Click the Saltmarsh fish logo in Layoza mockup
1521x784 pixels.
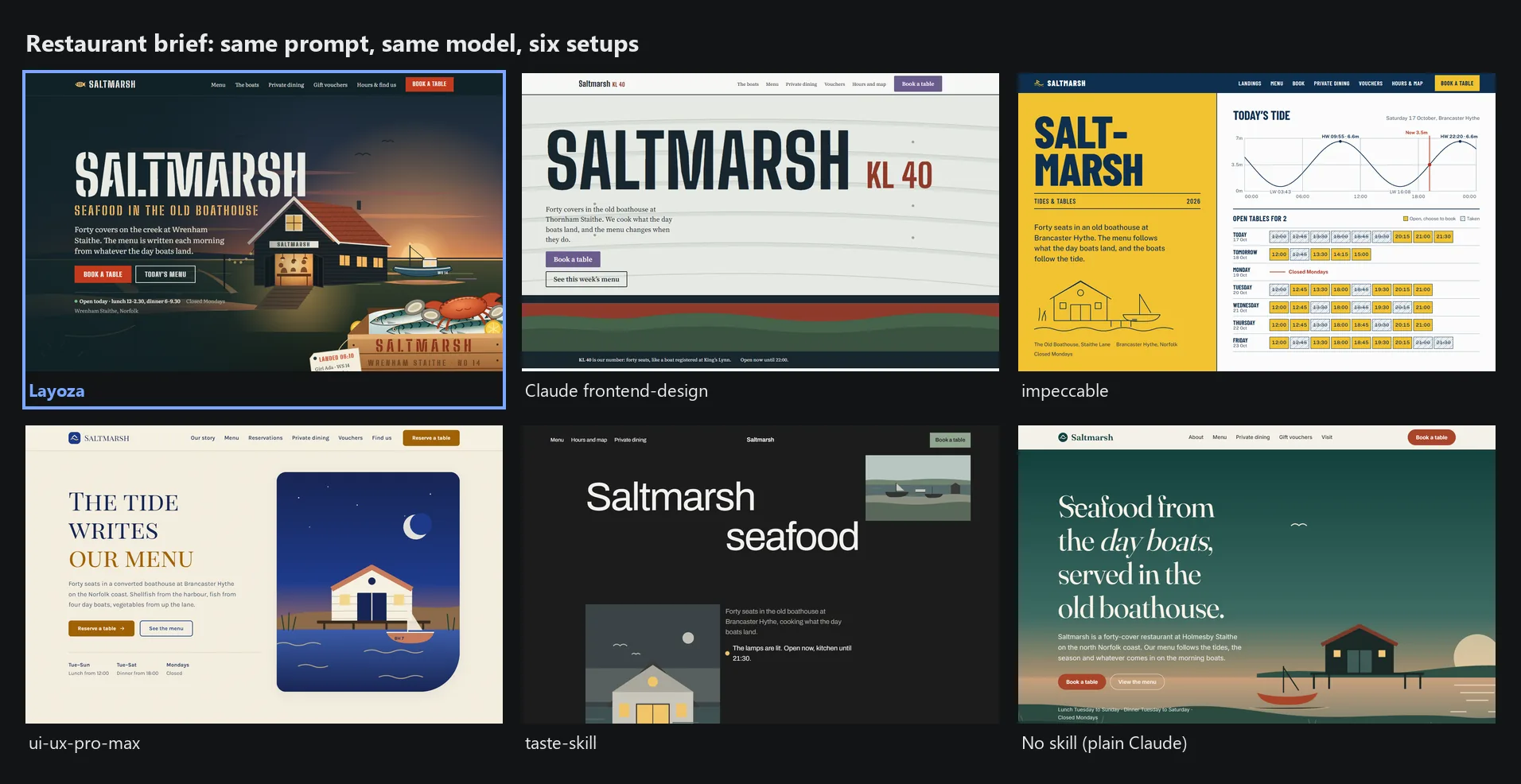click(x=80, y=84)
